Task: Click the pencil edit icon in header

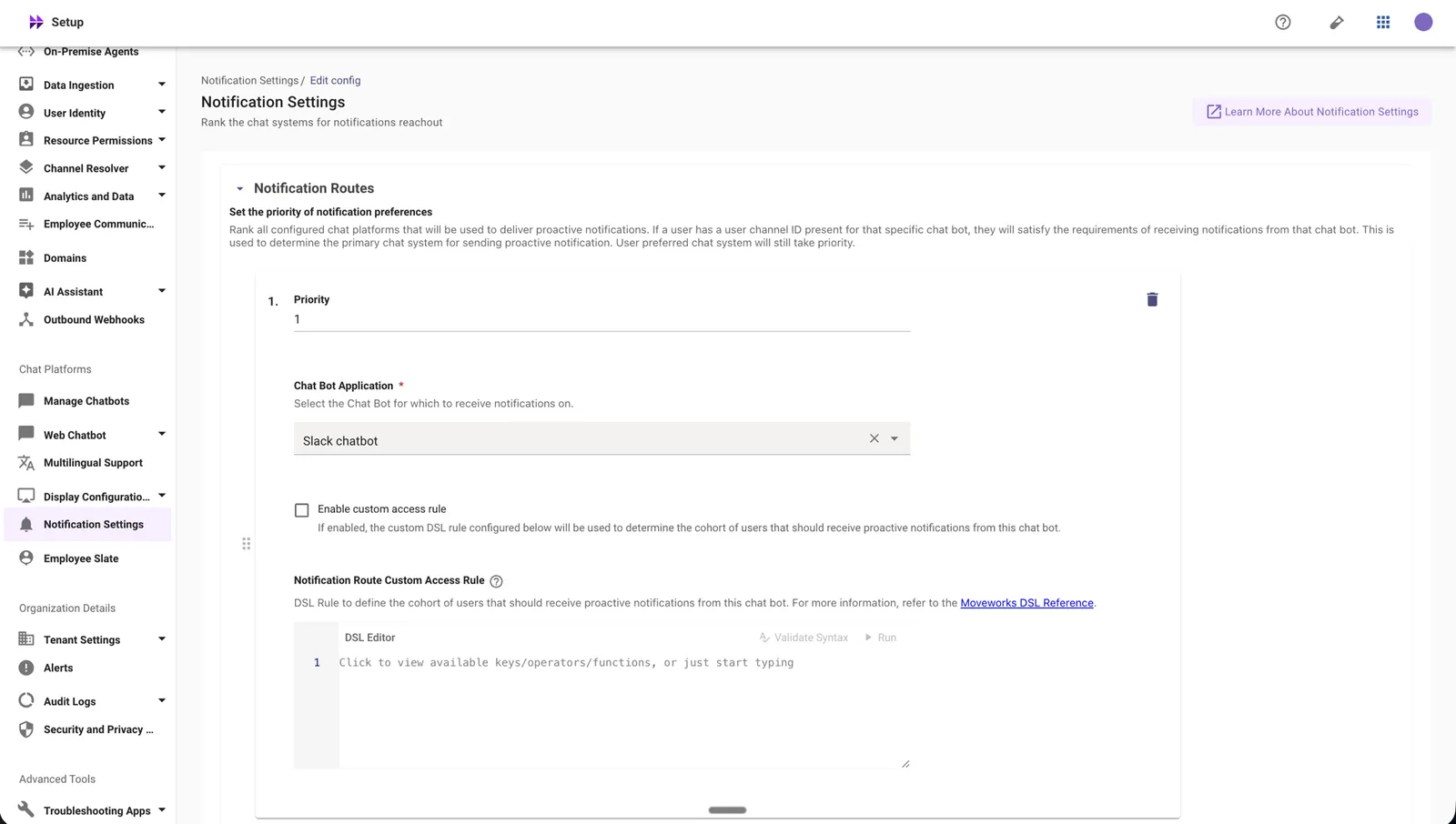Action: [1336, 22]
